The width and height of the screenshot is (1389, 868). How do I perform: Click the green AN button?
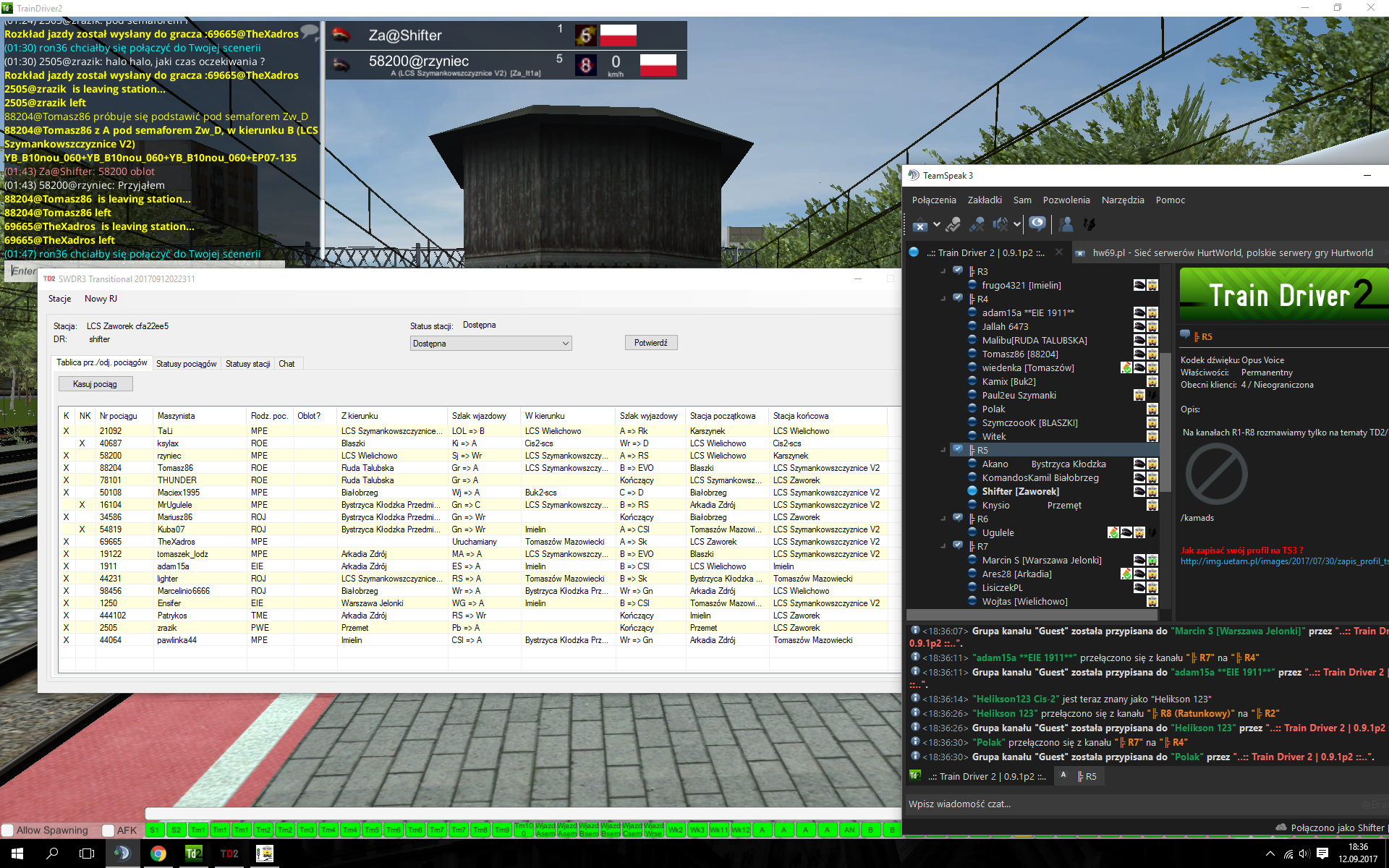tap(849, 830)
